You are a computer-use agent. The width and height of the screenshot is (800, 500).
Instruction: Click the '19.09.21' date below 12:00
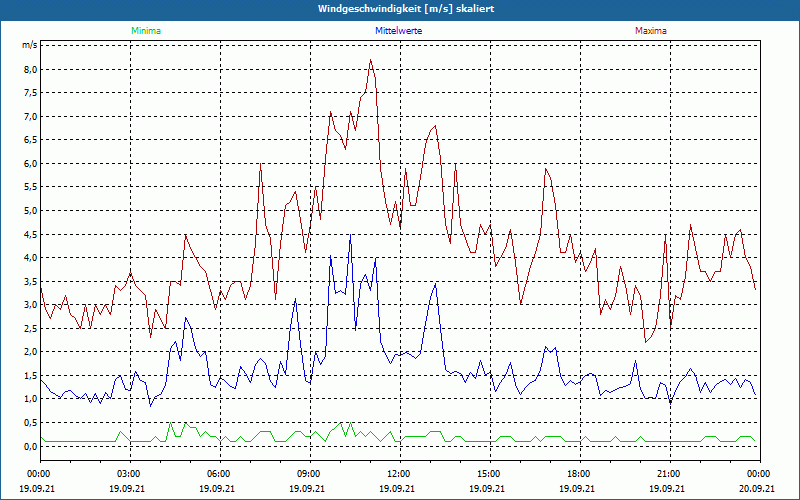[397, 488]
